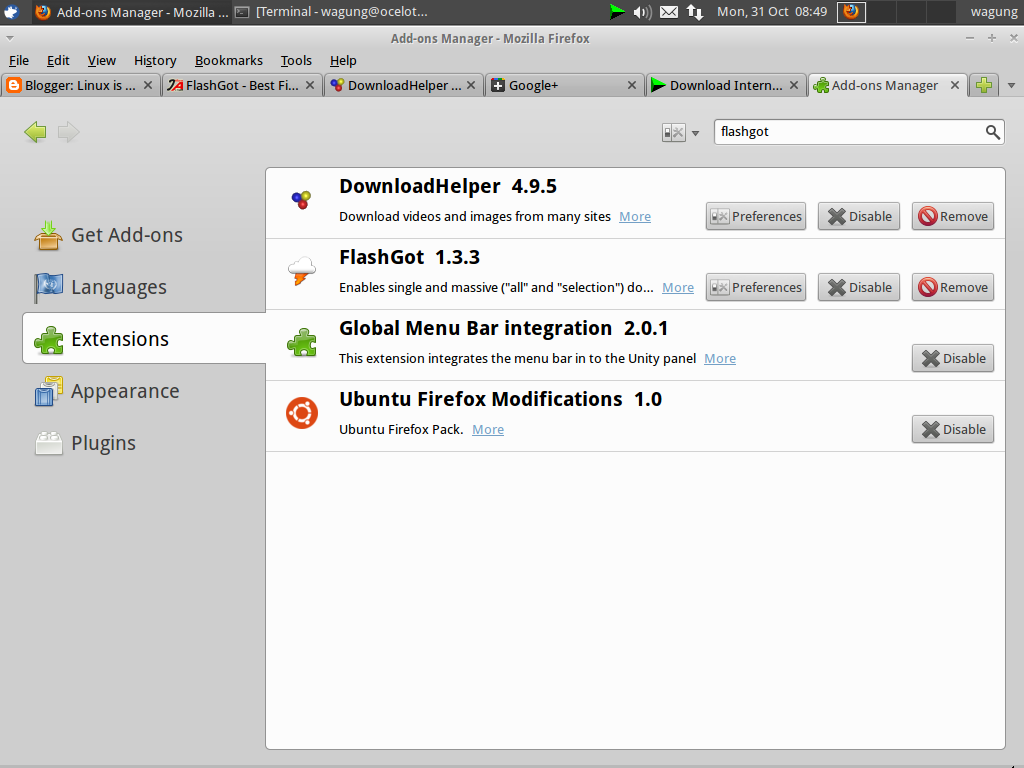Open Languages category

tap(101, 287)
